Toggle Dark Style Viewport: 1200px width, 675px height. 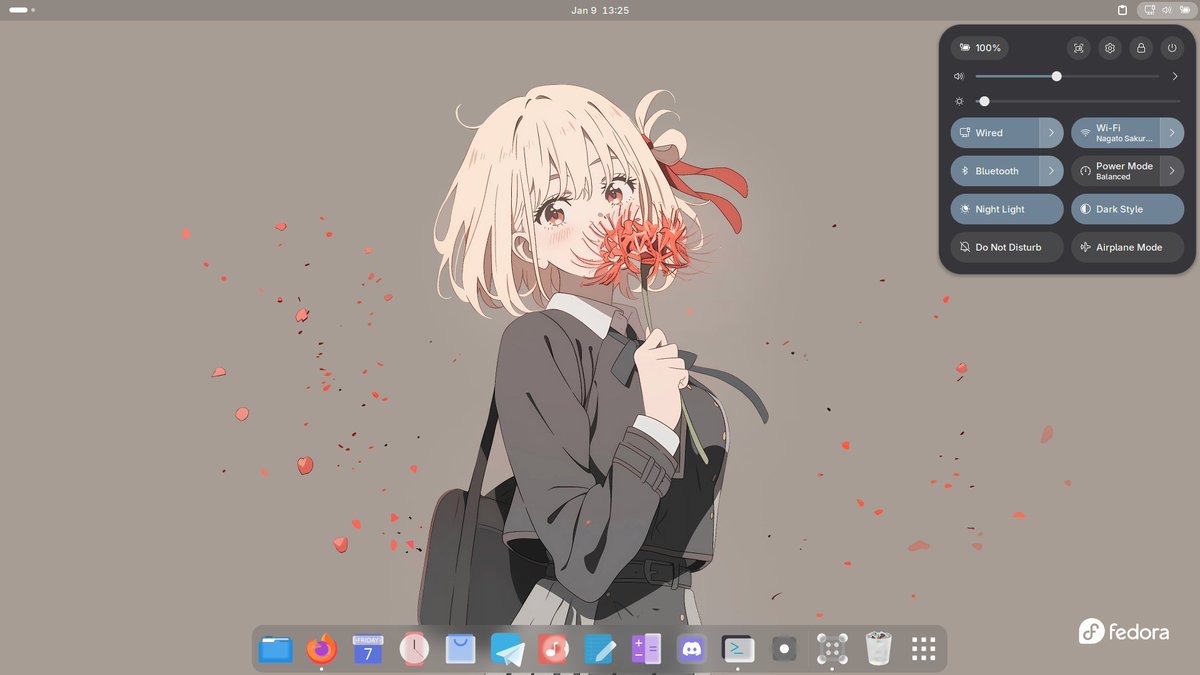(x=1128, y=209)
